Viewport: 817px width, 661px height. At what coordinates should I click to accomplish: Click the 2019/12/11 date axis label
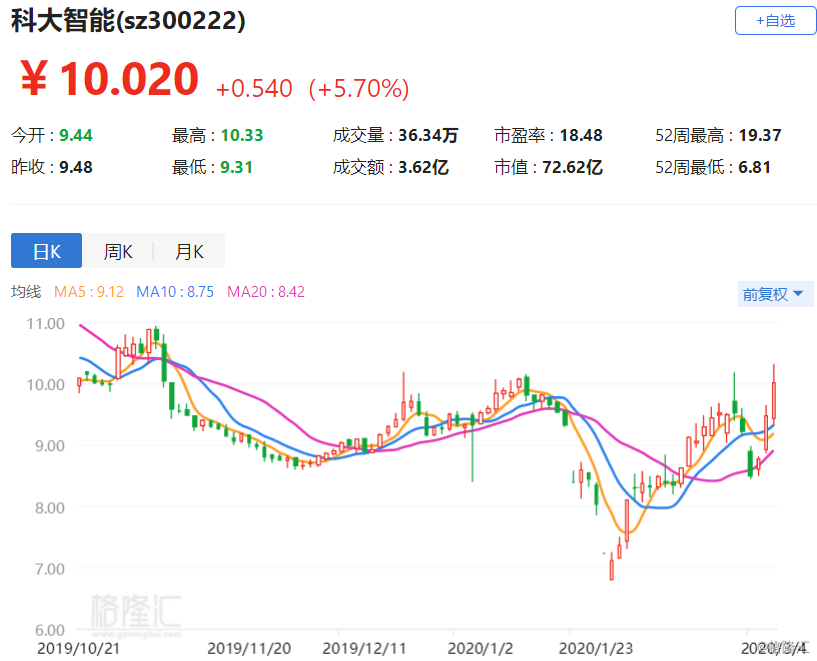364,648
